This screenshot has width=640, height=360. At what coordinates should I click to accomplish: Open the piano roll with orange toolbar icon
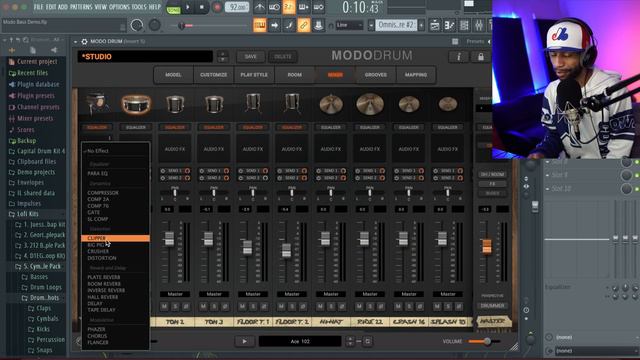click(260, 25)
